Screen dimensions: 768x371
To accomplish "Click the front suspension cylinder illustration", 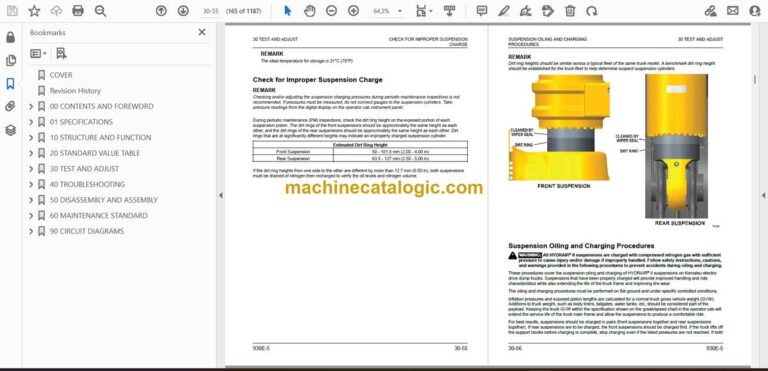I will point(559,127).
